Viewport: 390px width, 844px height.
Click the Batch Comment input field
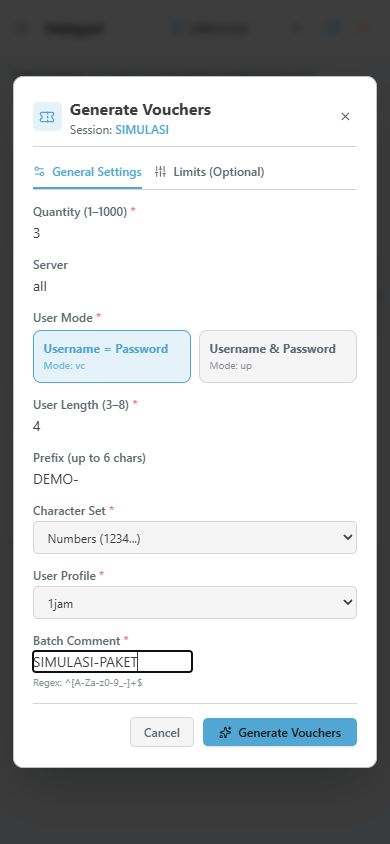pos(112,662)
